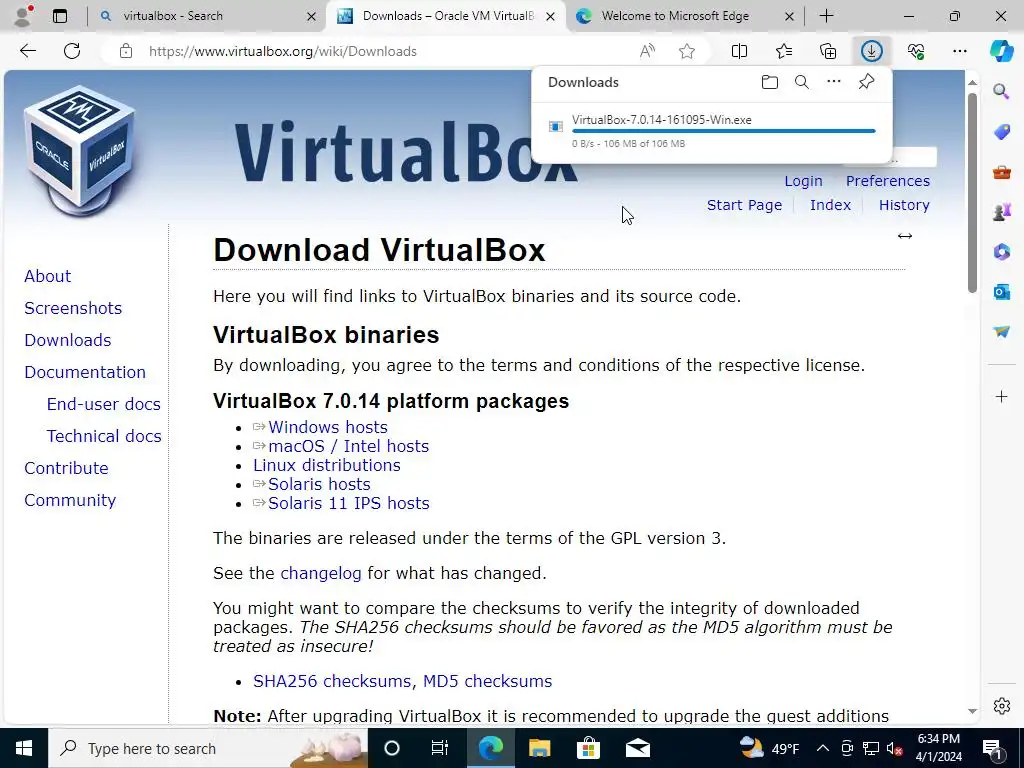Close the virtualbox - Search tab
Image resolution: width=1024 pixels, height=768 pixels.
[312, 16]
